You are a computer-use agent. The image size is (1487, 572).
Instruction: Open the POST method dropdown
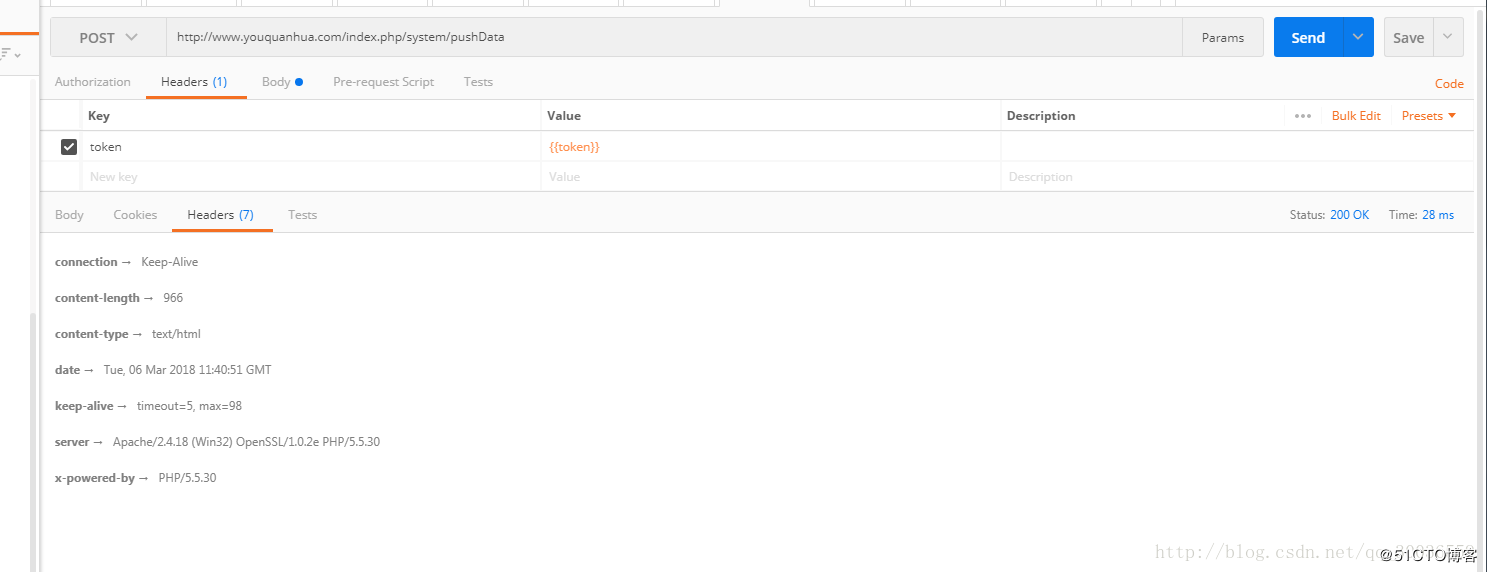(108, 38)
